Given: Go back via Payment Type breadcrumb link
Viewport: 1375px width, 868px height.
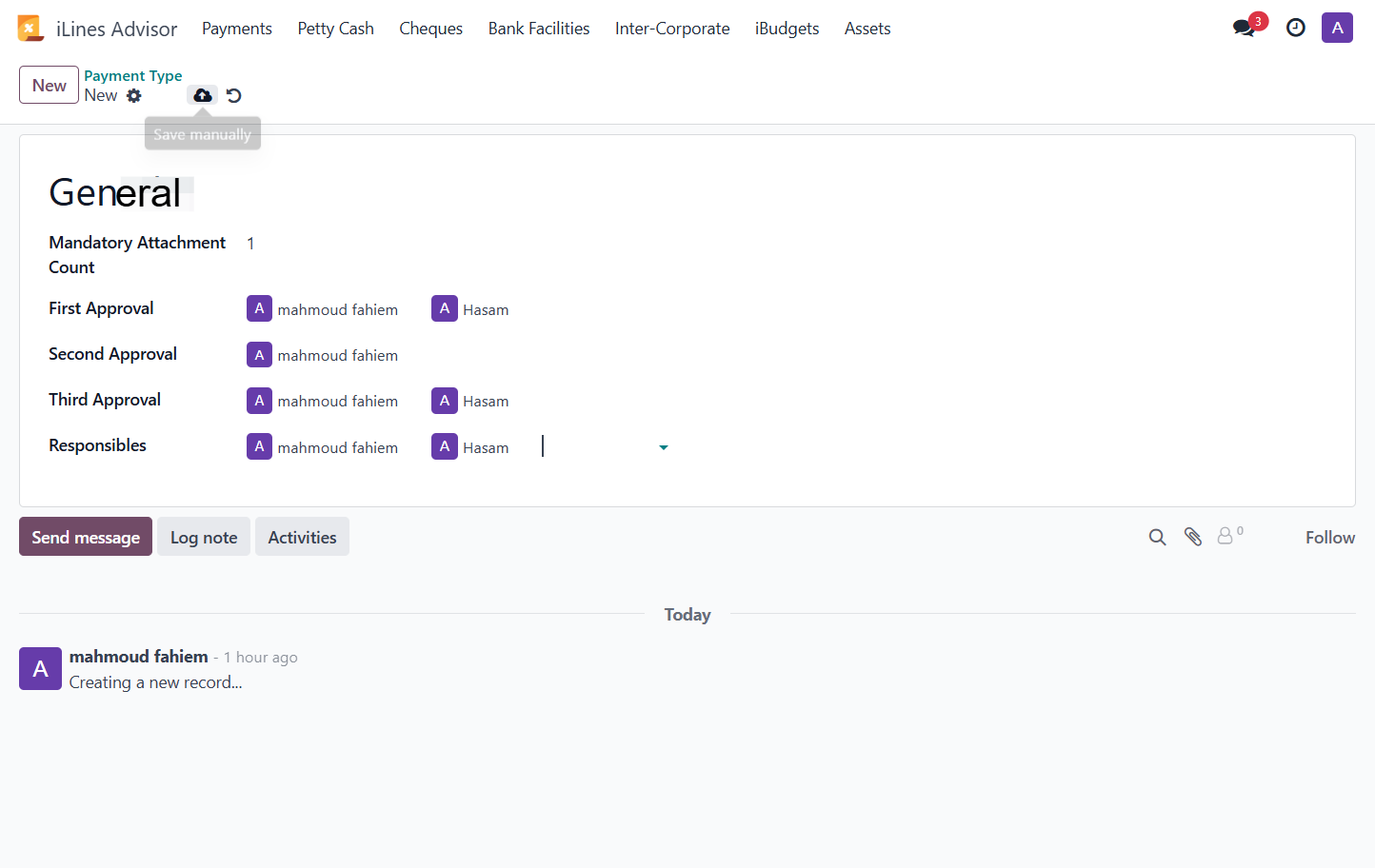Looking at the screenshot, I should click(133, 75).
